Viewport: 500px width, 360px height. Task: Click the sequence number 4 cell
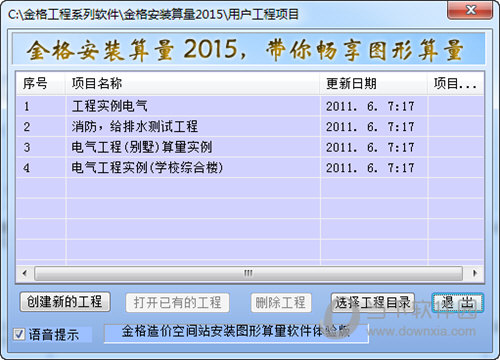[x=41, y=167]
